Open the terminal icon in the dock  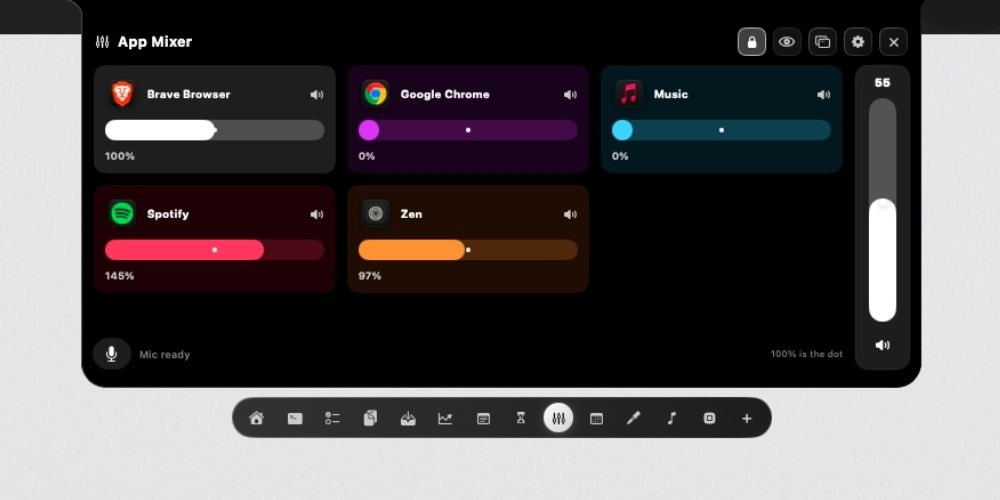[295, 418]
